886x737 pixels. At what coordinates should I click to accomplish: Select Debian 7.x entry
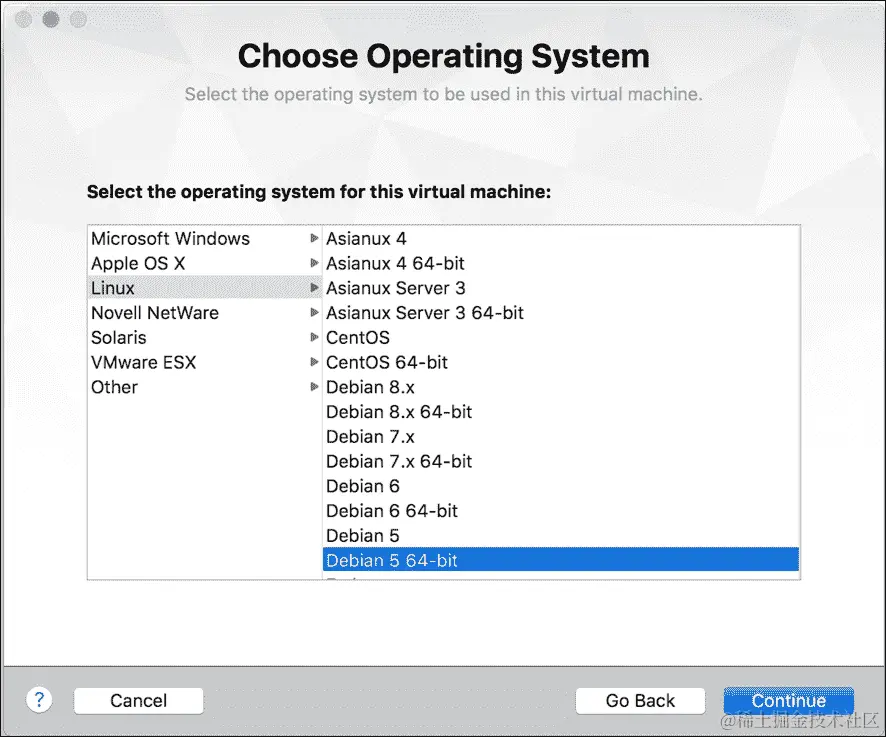click(561, 437)
